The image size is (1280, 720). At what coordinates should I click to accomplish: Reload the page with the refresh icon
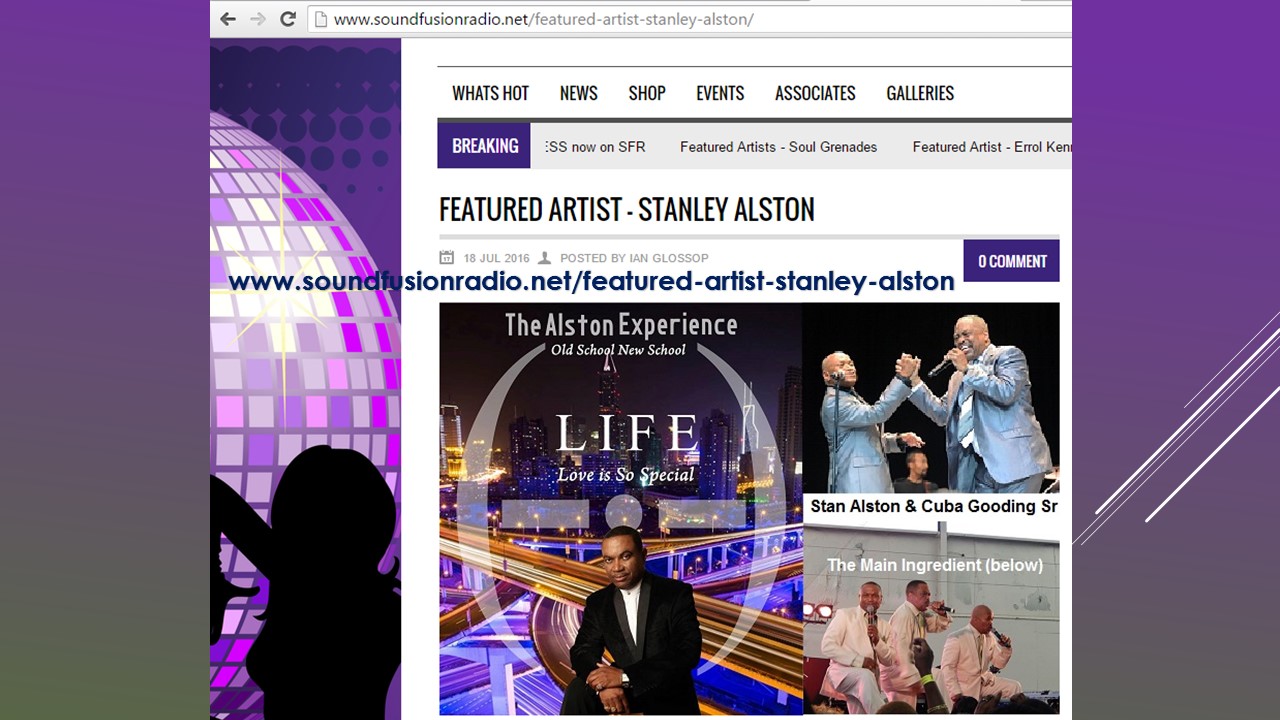tap(288, 19)
